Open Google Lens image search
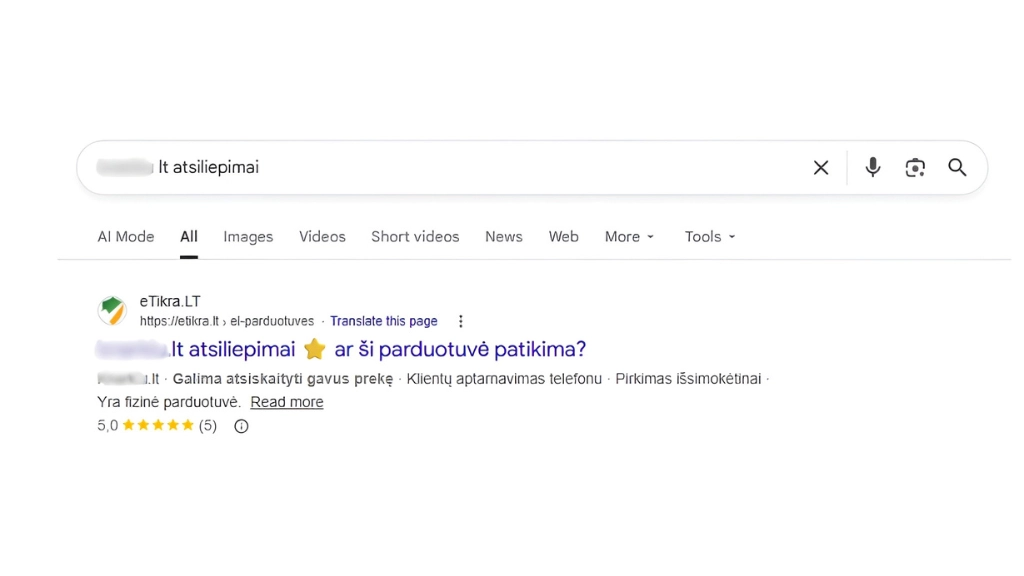Viewport: 1024px width, 576px height. (x=915, y=167)
